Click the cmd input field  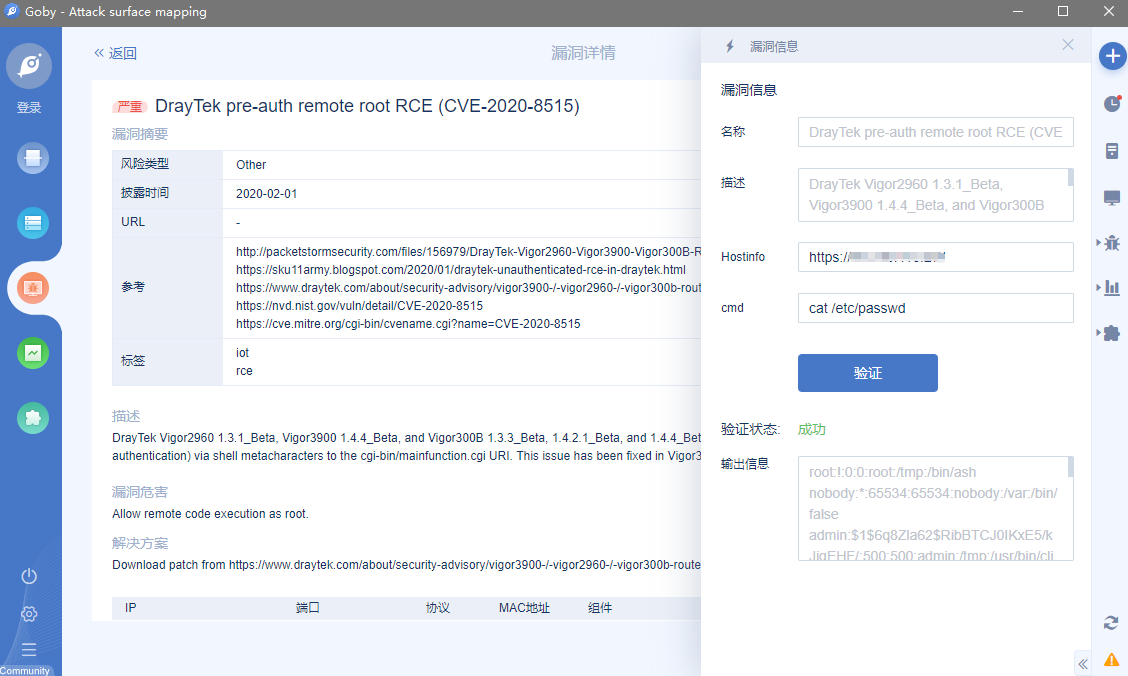(x=935, y=308)
